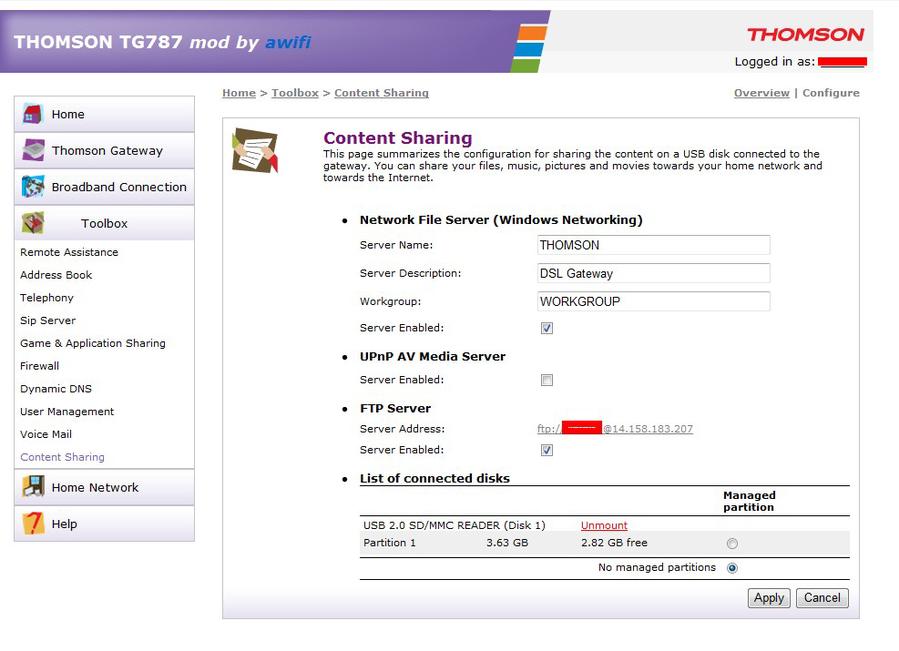899x651 pixels.
Task: Click the 'Partition 1' label
Action: pyautogui.click(x=389, y=543)
